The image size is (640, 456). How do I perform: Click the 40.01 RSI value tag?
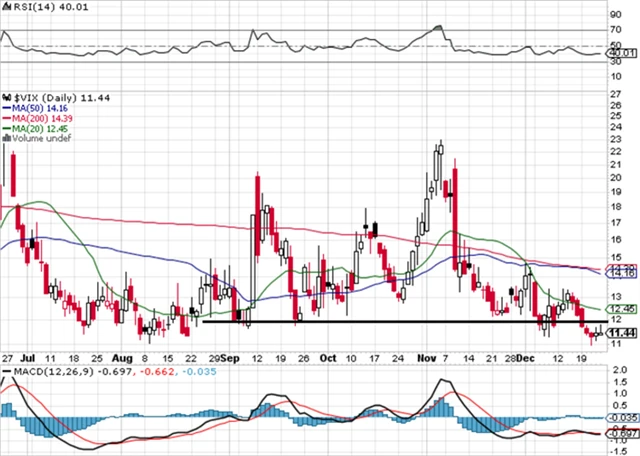[x=622, y=53]
